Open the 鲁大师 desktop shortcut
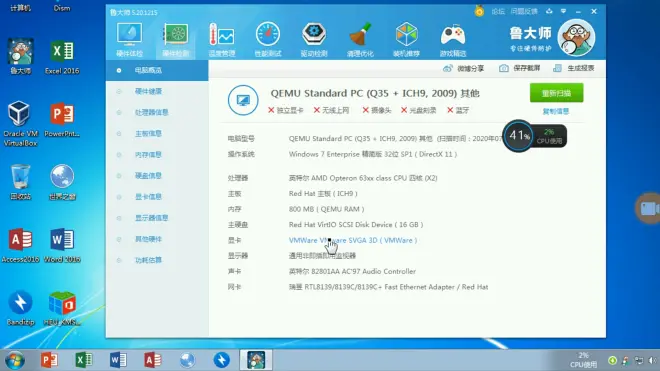 (20, 57)
